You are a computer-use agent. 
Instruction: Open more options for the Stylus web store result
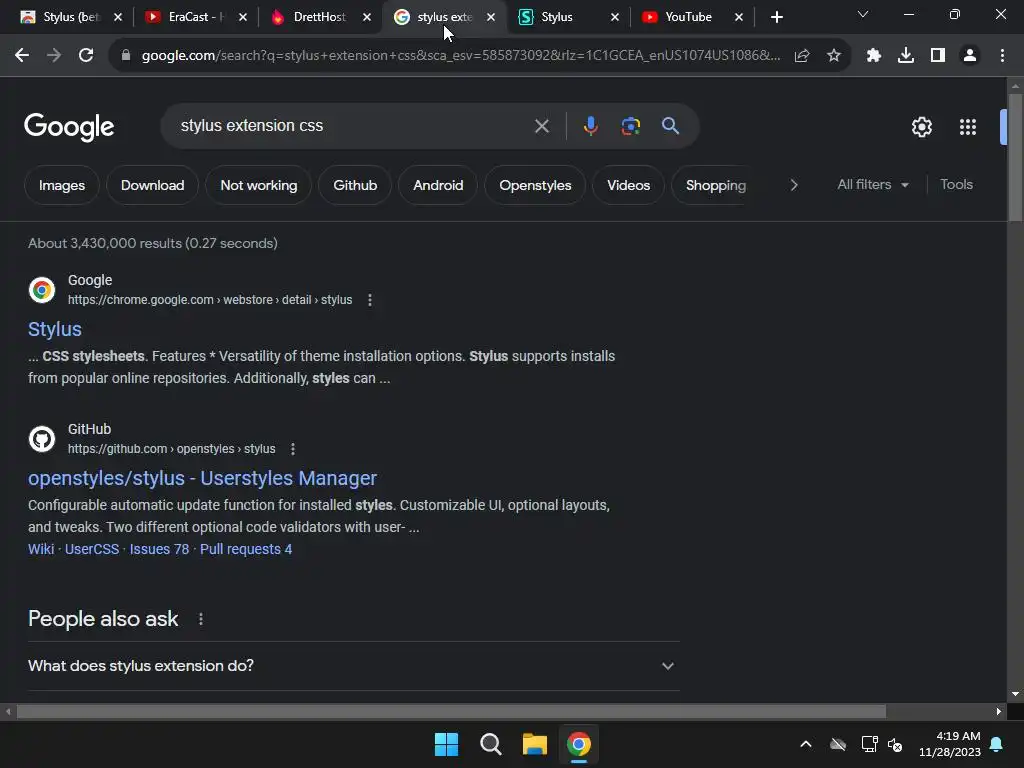tap(370, 300)
